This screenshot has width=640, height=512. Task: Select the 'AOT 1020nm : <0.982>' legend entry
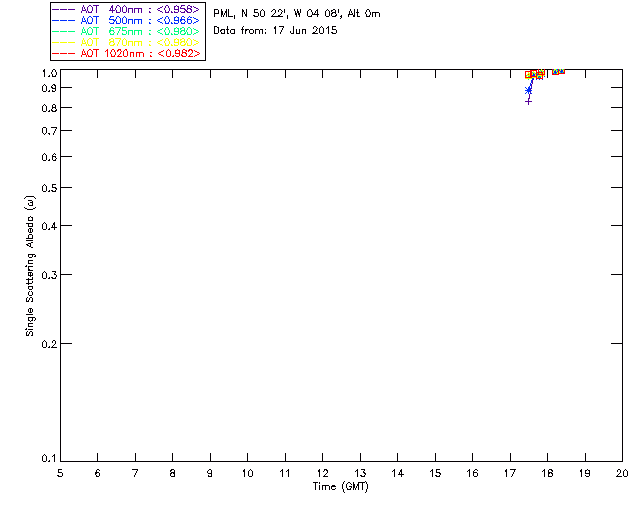[127, 53]
